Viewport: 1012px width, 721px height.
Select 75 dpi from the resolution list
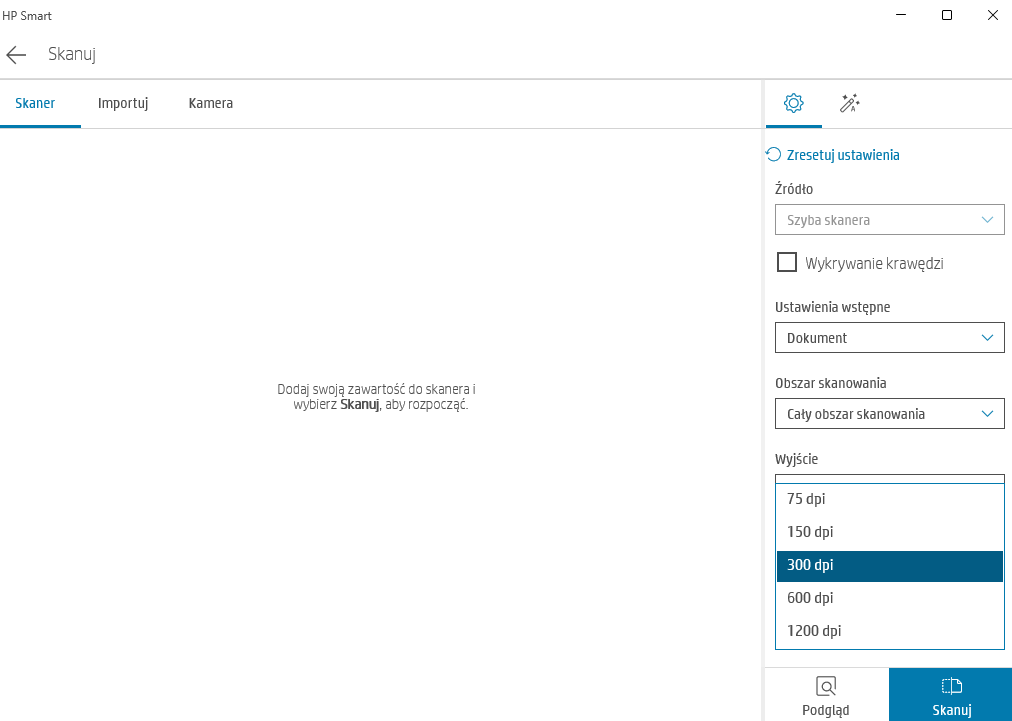(x=889, y=499)
